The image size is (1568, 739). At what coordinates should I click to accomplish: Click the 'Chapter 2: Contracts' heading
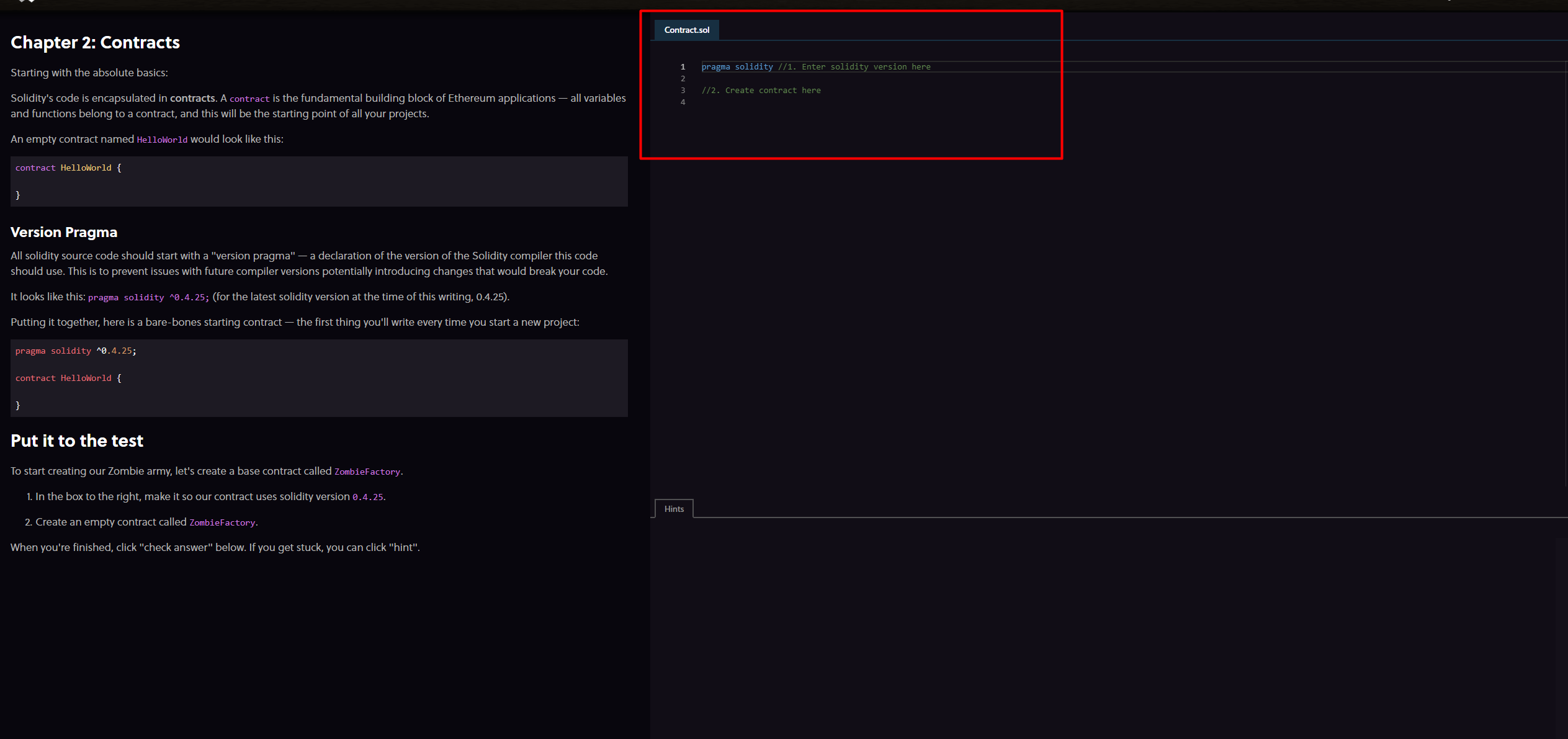tap(95, 42)
